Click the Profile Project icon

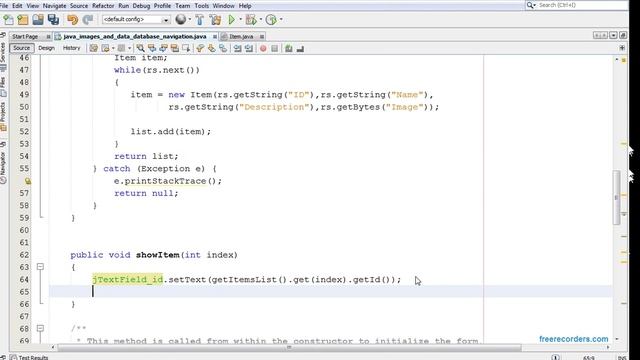click(271, 20)
